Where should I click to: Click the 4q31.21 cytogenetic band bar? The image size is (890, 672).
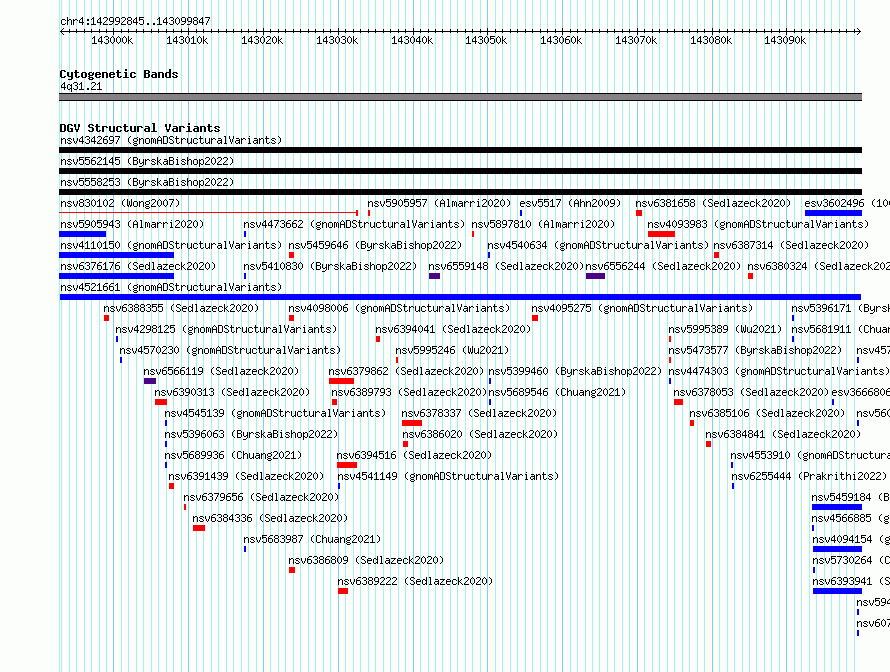pos(460,97)
